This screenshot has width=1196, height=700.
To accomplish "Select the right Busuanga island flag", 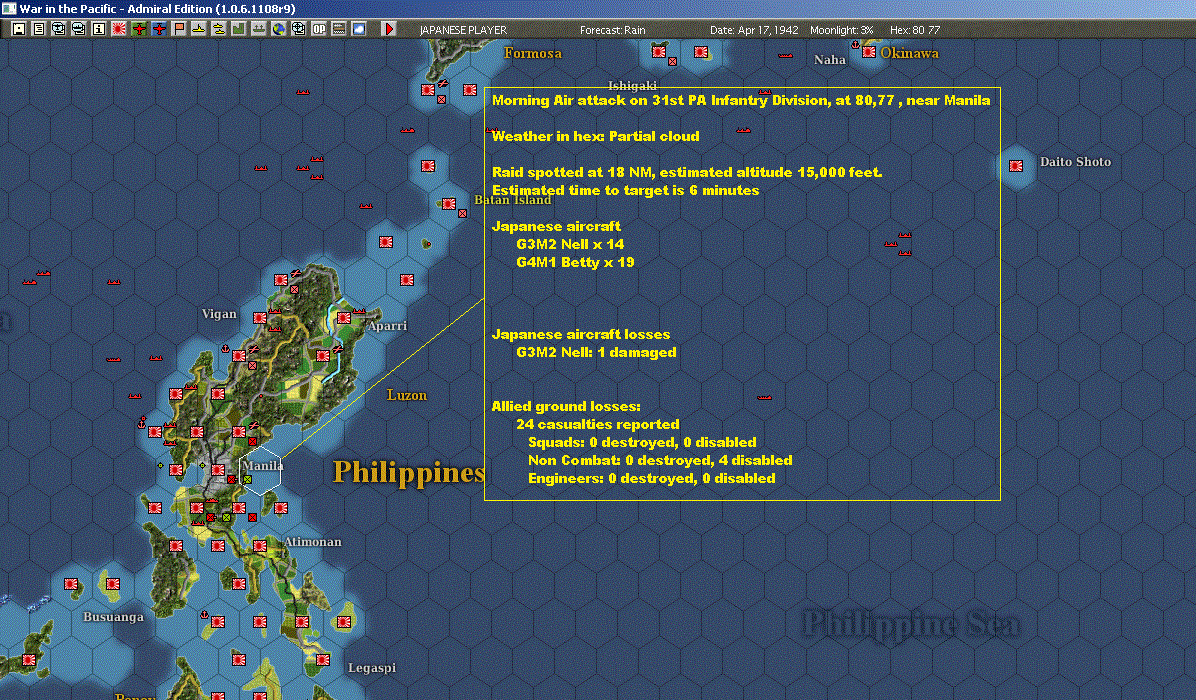I will pos(113,583).
